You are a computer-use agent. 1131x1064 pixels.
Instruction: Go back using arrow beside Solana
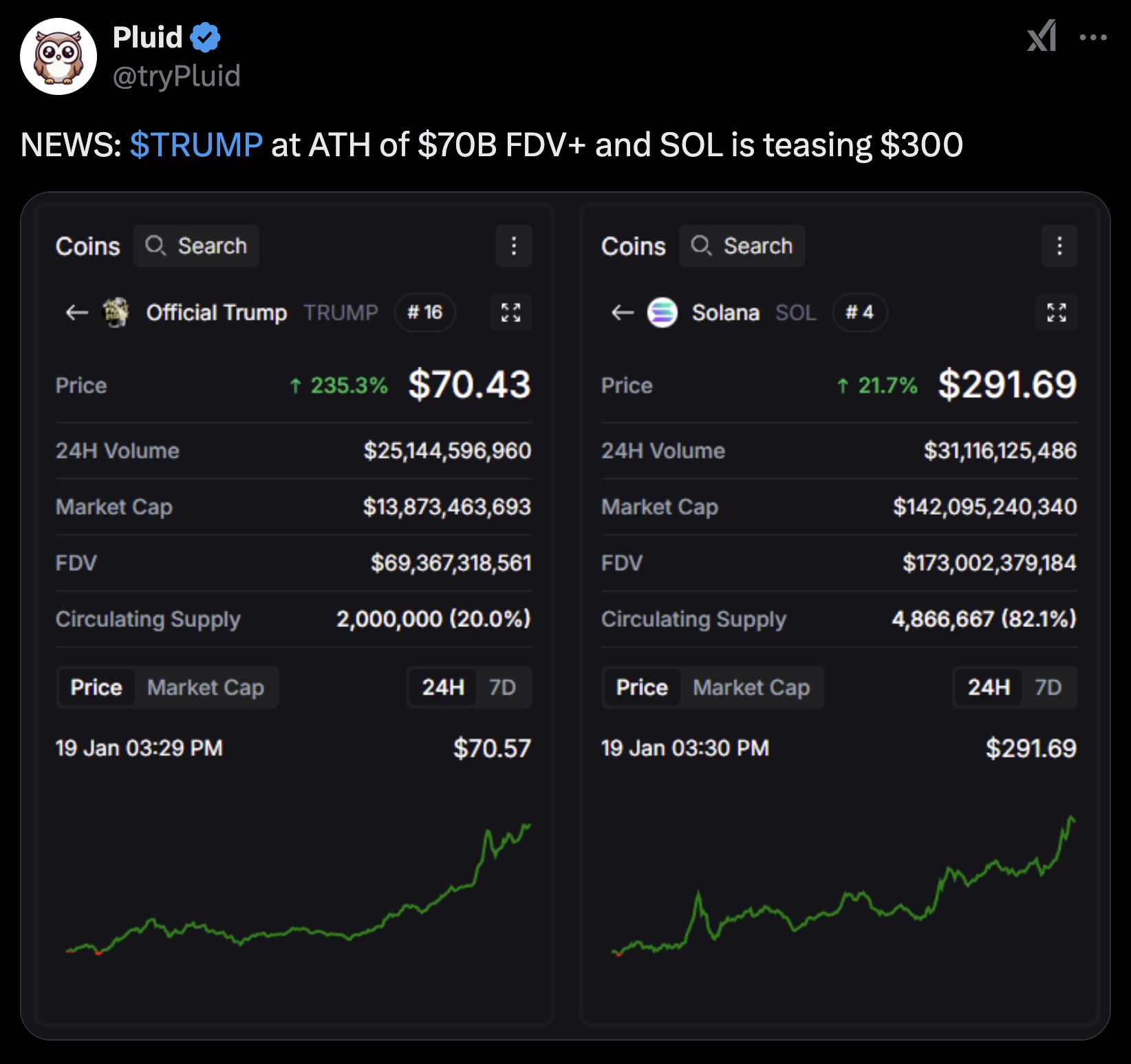point(622,312)
